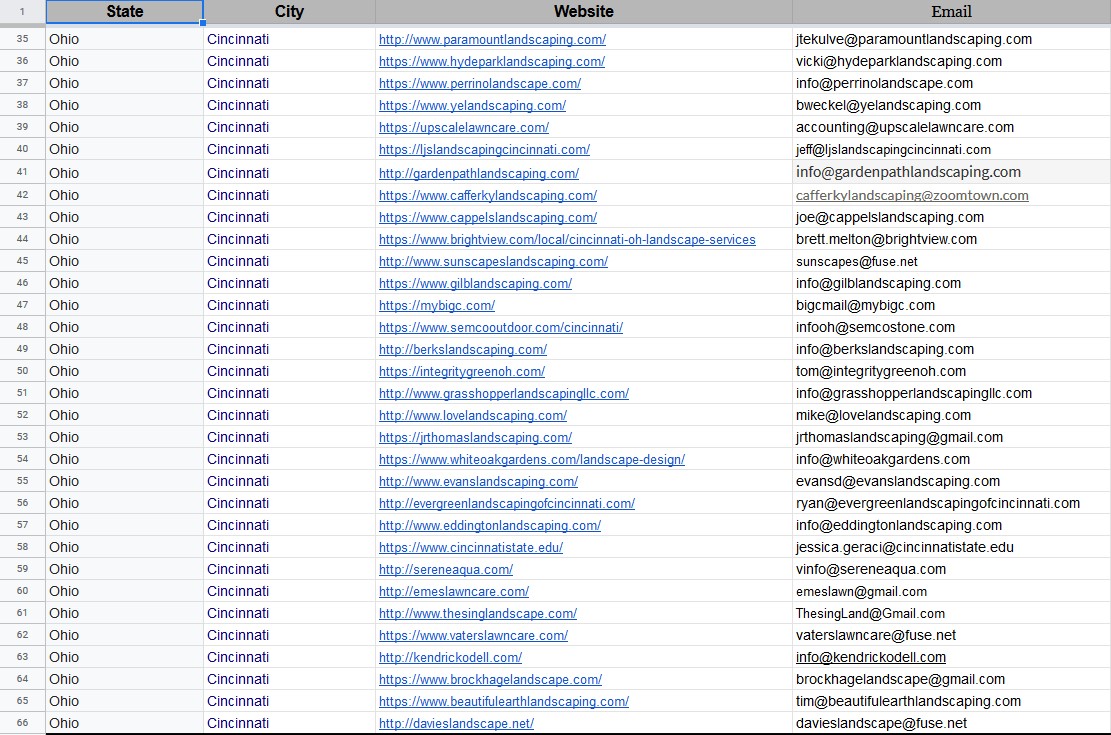Open the integritygreenoh.com link

(462, 371)
